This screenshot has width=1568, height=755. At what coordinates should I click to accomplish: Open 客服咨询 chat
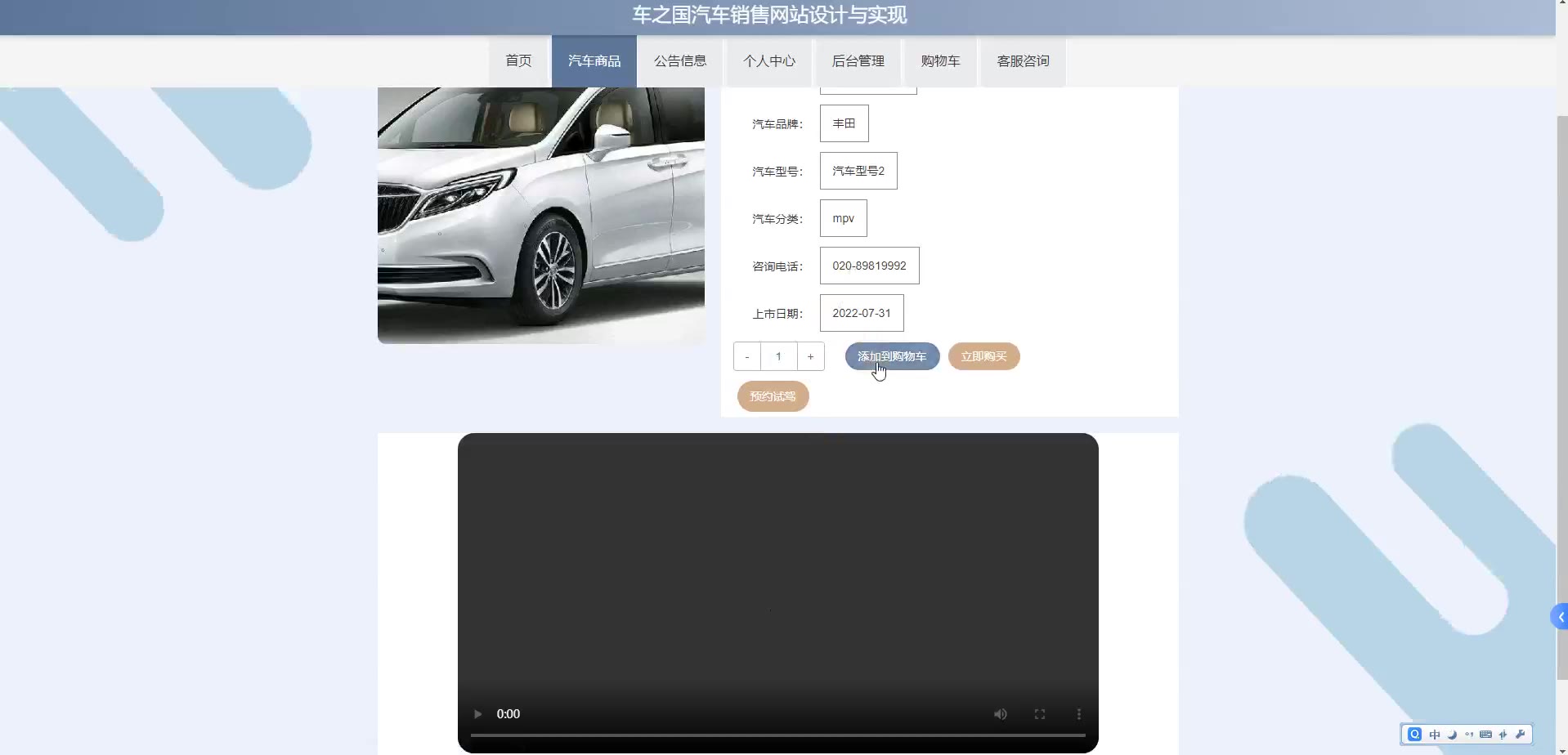coord(1024,61)
